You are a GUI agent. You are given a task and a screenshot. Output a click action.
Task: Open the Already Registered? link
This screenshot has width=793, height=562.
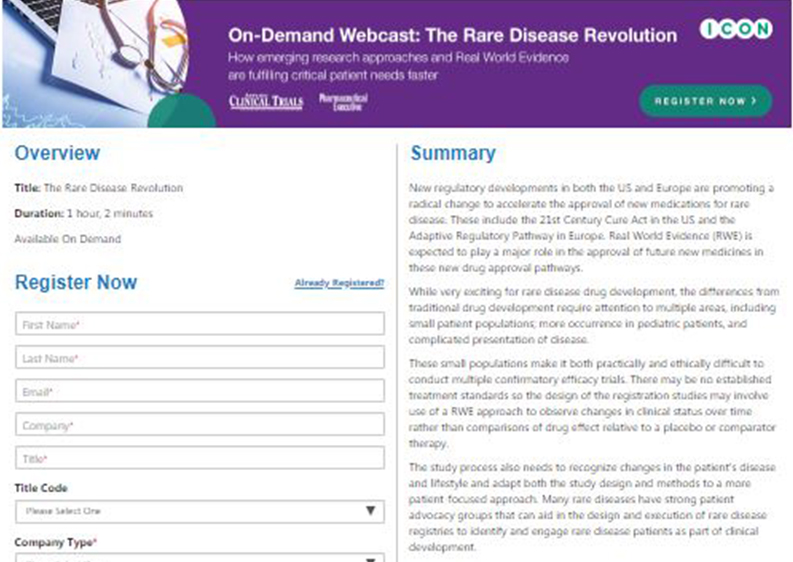(339, 283)
